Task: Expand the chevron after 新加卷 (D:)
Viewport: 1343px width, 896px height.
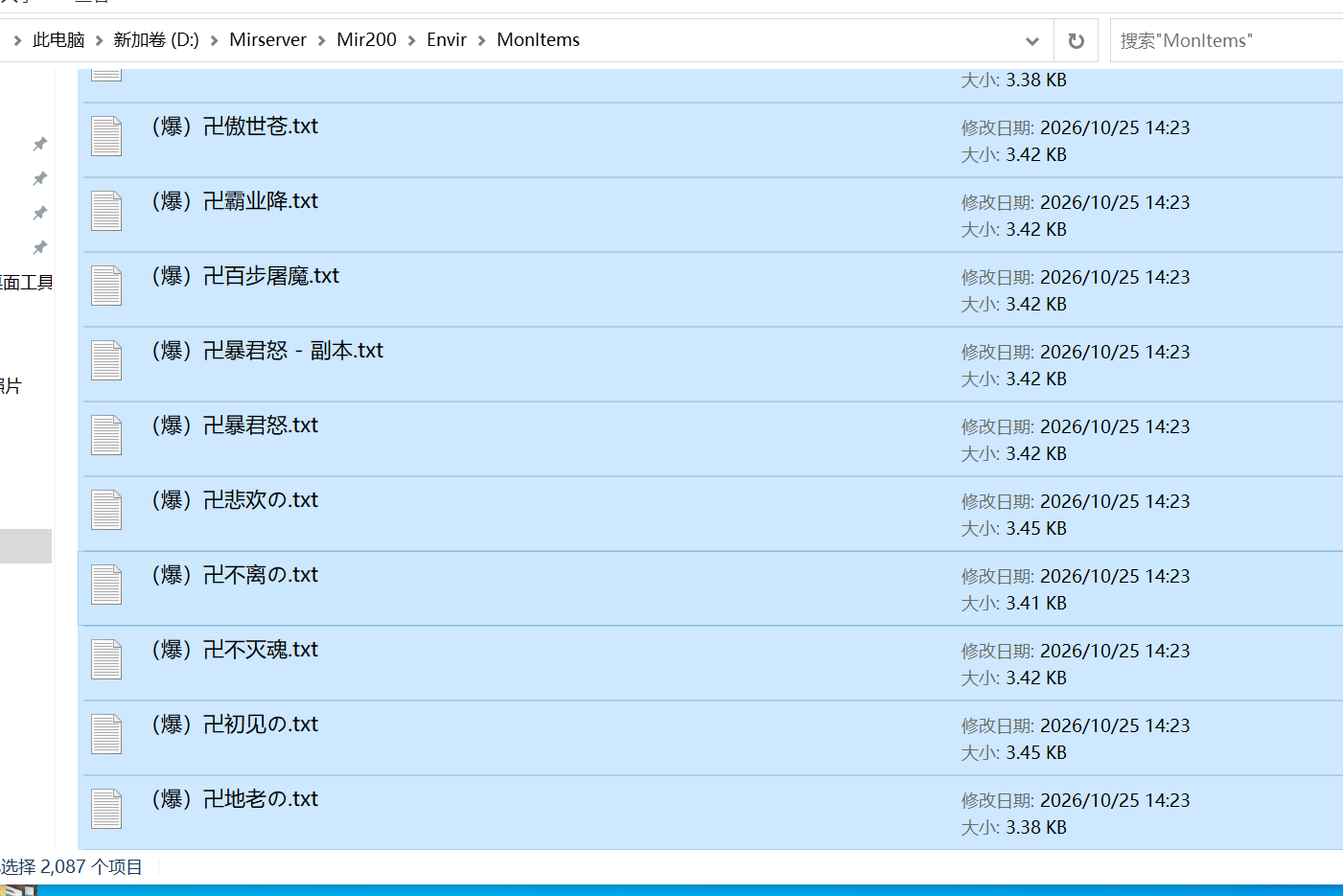Action: click(214, 40)
